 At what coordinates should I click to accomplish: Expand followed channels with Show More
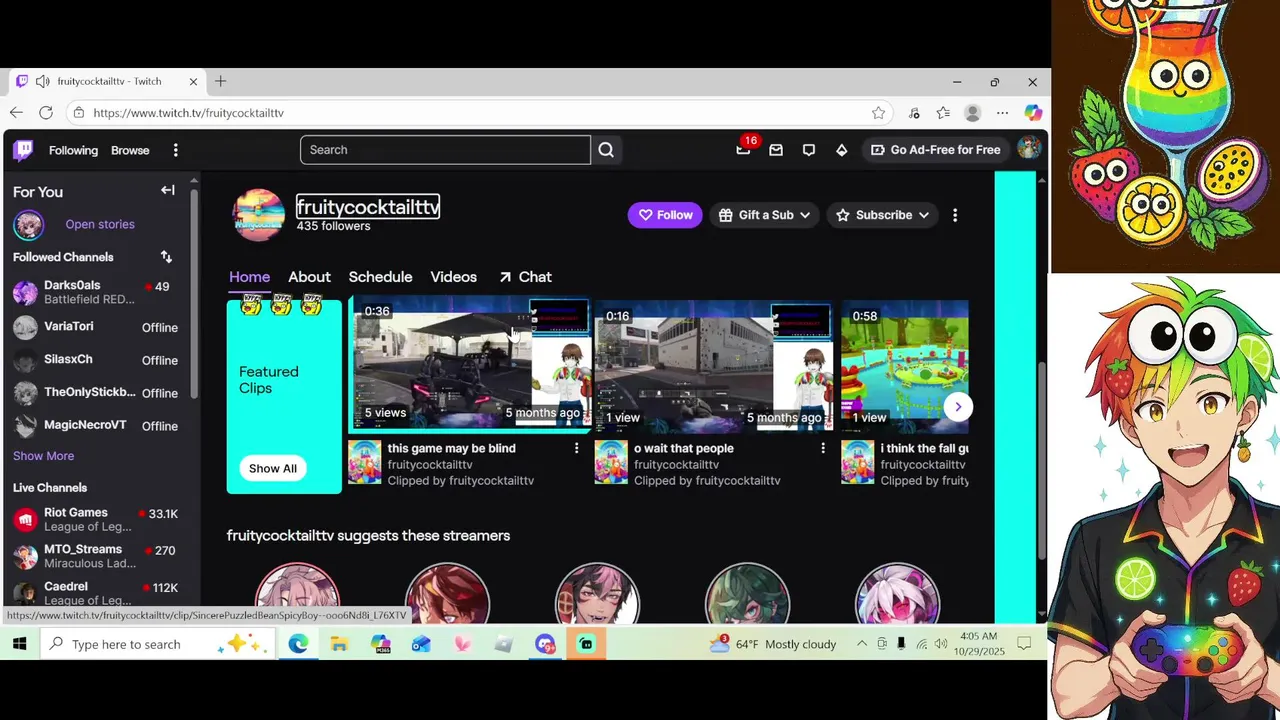[x=43, y=456]
